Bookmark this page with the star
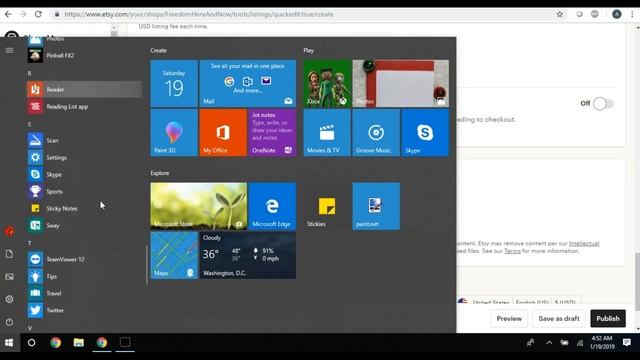The height and width of the screenshot is (360, 640). (x=560, y=14)
